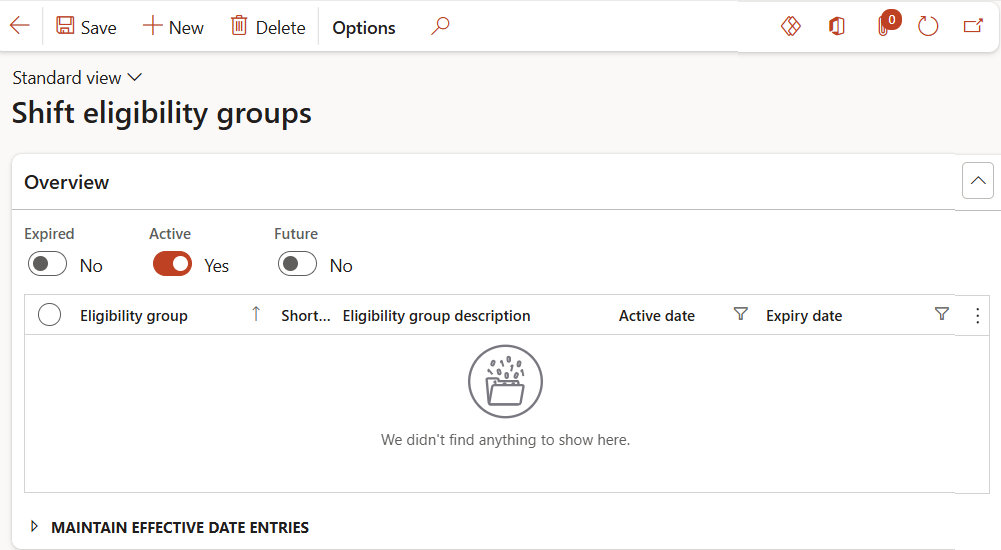
Task: Save the shift eligibility group record
Action: (x=86, y=27)
